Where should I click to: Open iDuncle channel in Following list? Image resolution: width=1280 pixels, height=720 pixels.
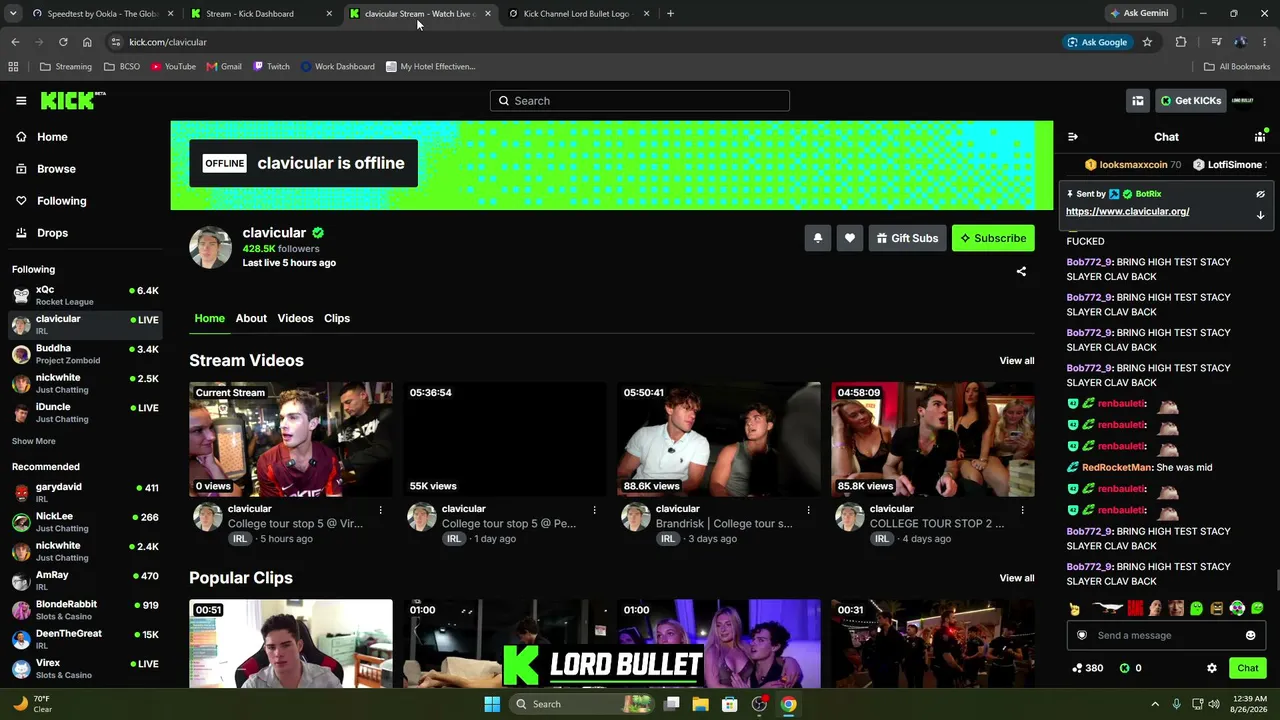(85, 413)
